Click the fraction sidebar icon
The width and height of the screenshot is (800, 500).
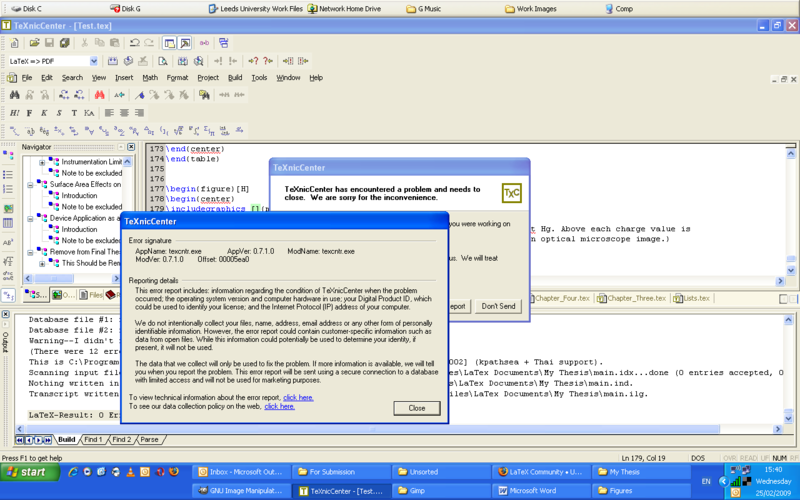8,261
